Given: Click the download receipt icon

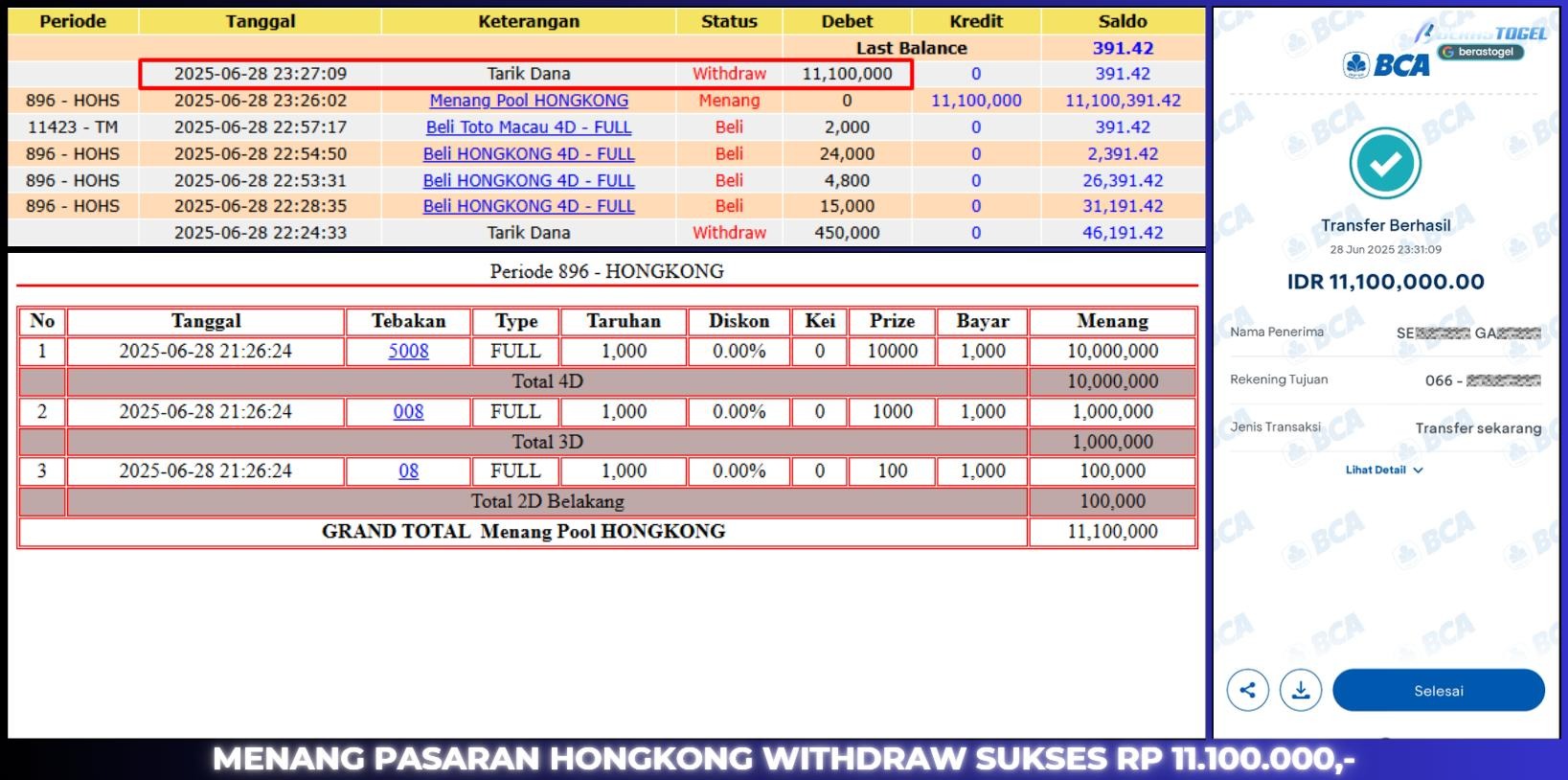Looking at the screenshot, I should coord(1301,690).
